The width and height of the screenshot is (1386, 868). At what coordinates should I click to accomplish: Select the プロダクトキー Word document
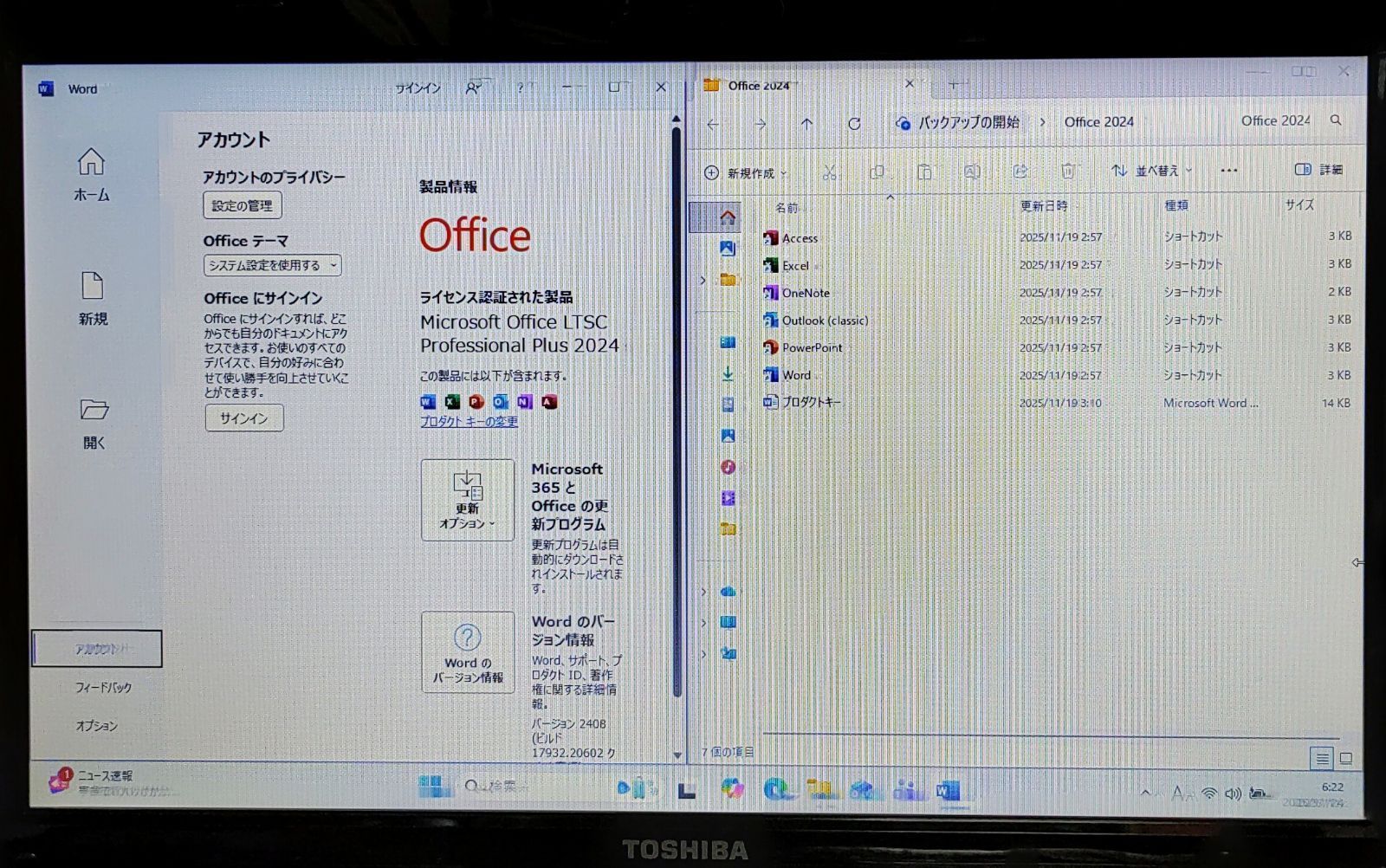[1057, 403]
